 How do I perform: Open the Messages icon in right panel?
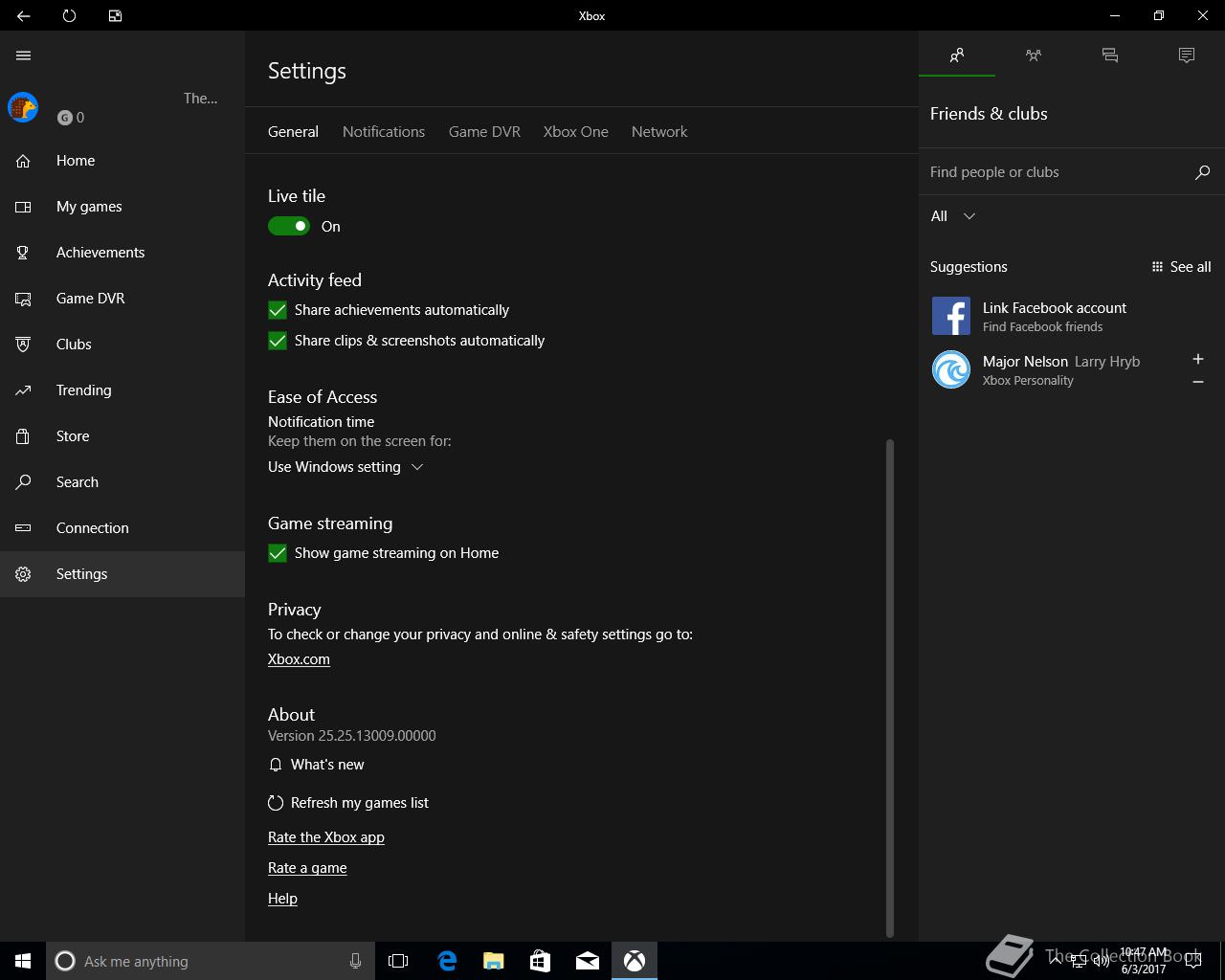click(1110, 56)
